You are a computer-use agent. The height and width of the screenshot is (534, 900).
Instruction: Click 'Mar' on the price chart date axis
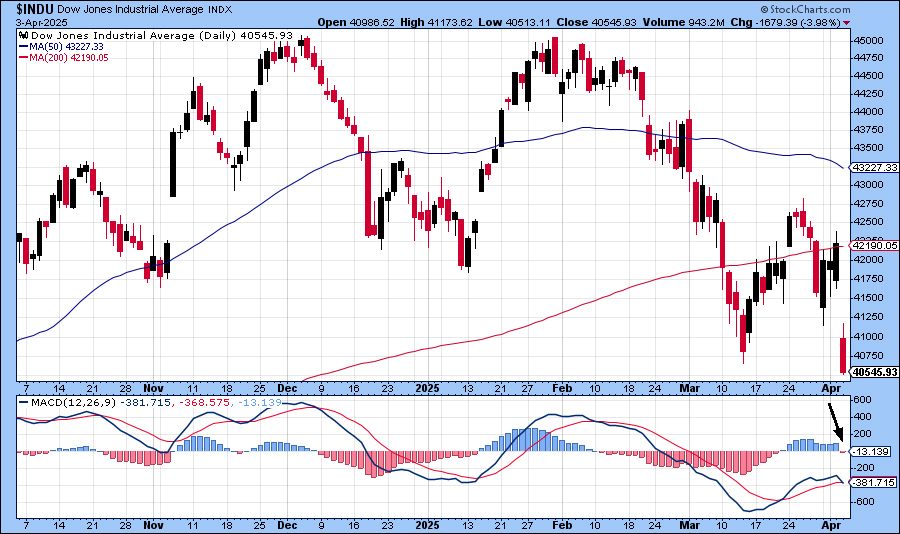click(689, 389)
